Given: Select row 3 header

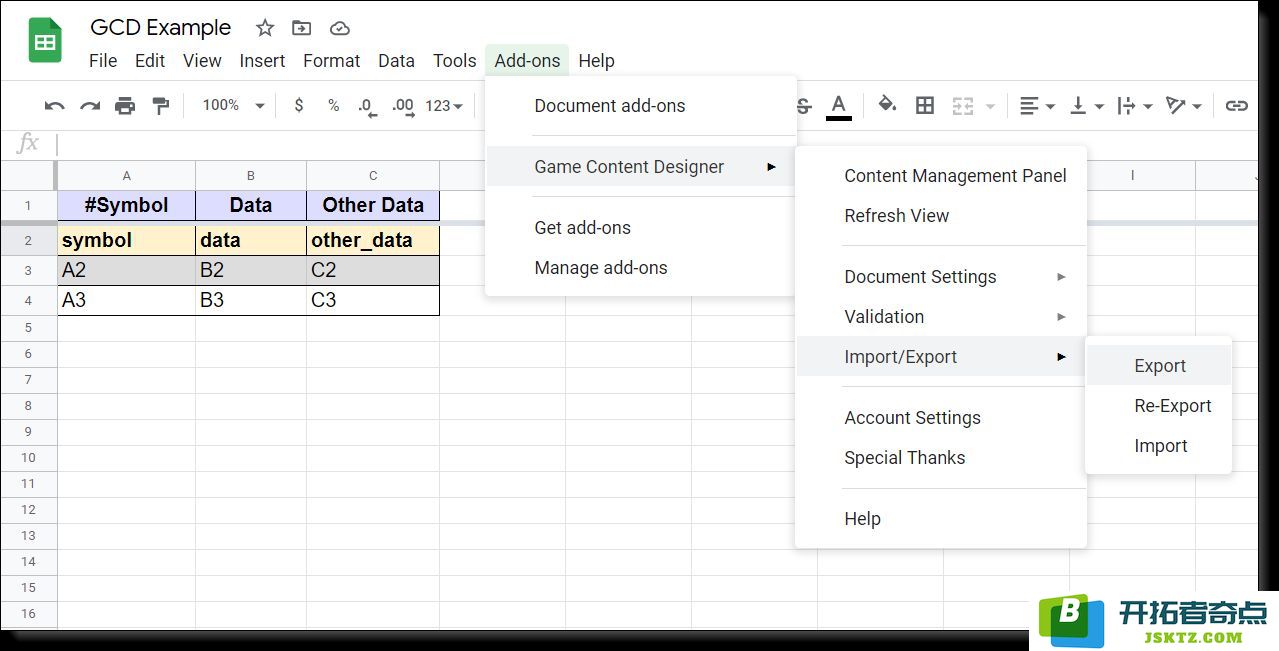Looking at the screenshot, I should 28,270.
